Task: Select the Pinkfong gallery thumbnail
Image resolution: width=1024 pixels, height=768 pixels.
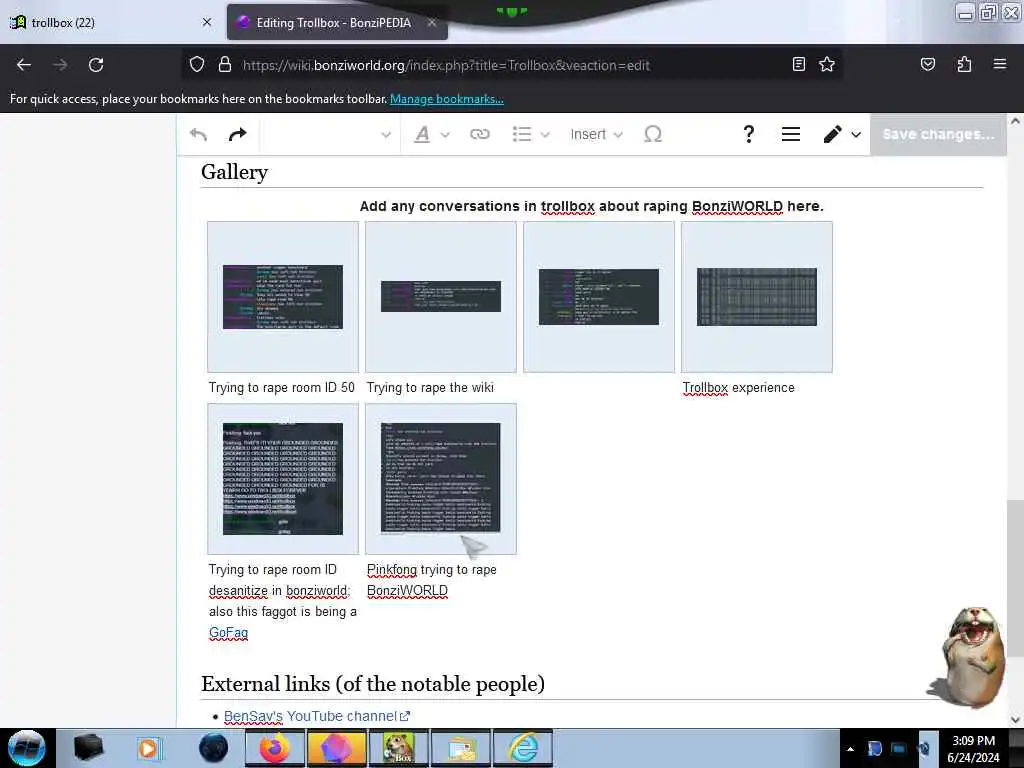Action: point(441,479)
